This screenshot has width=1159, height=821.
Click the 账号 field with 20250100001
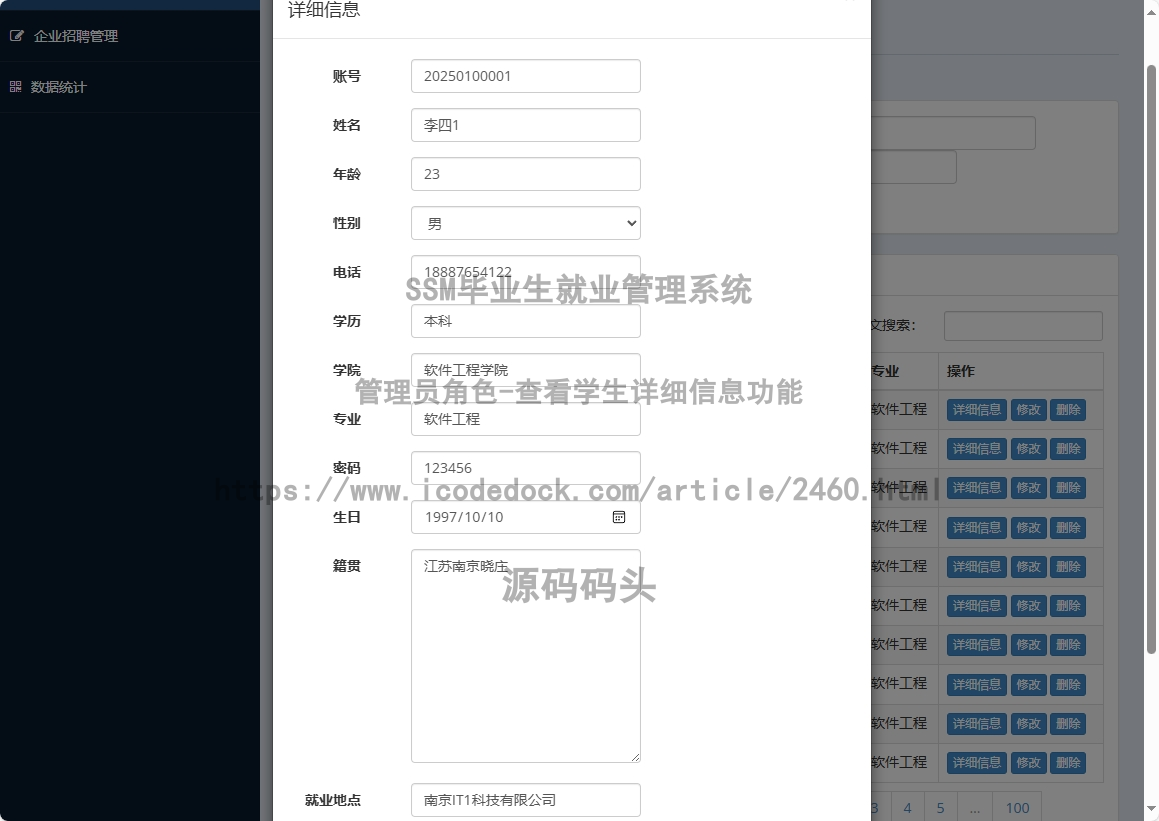[526, 76]
